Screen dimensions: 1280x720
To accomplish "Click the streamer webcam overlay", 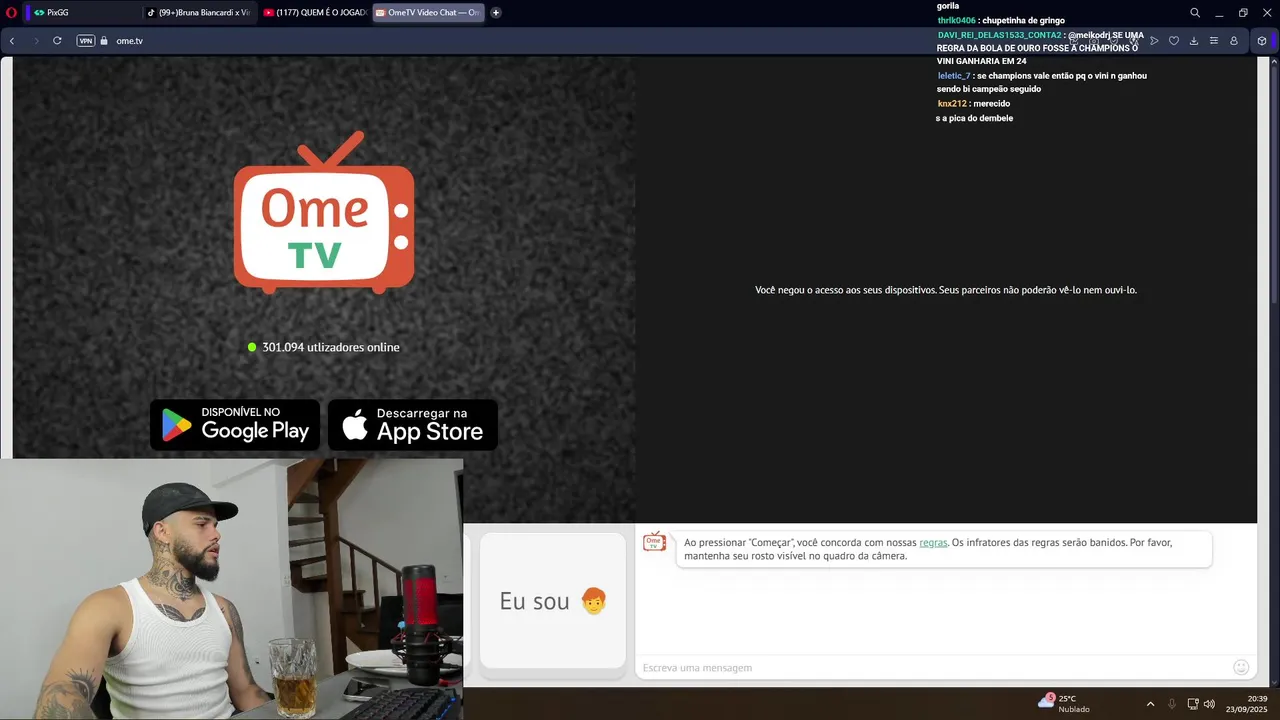I will tap(231, 589).
